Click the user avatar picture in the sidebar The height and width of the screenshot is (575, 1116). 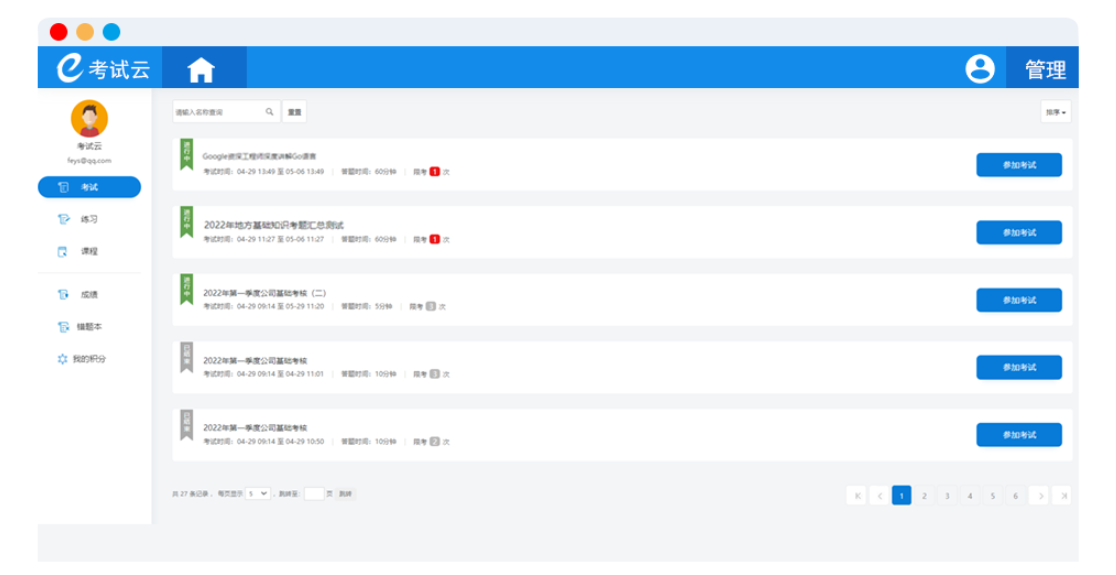click(x=89, y=119)
